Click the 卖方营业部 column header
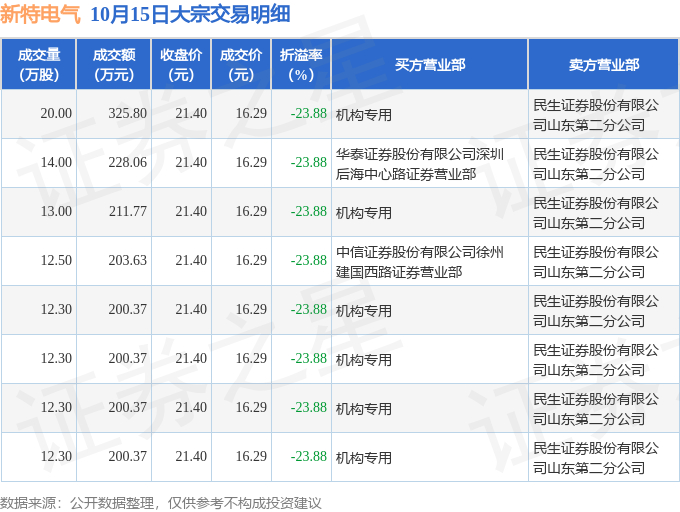Screen dimensions: 680x512 (x=604, y=65)
